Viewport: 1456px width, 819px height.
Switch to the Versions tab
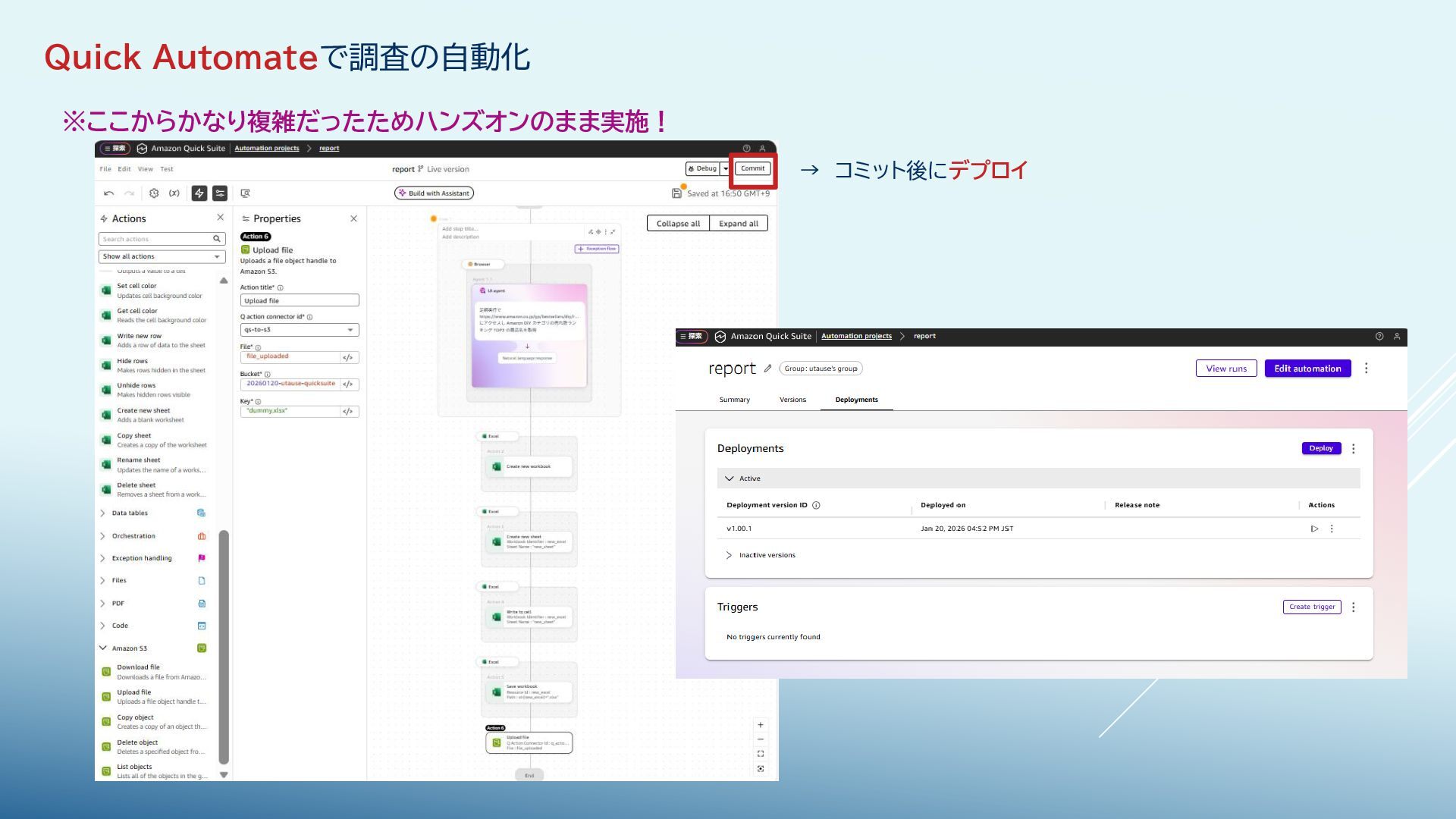[792, 400]
